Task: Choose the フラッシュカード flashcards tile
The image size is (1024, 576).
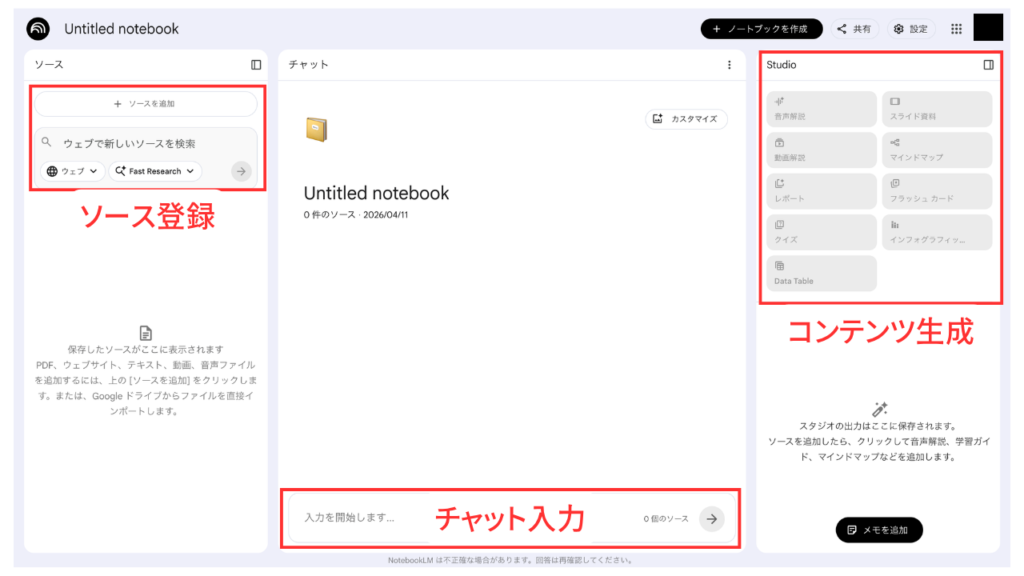Action: tap(936, 191)
